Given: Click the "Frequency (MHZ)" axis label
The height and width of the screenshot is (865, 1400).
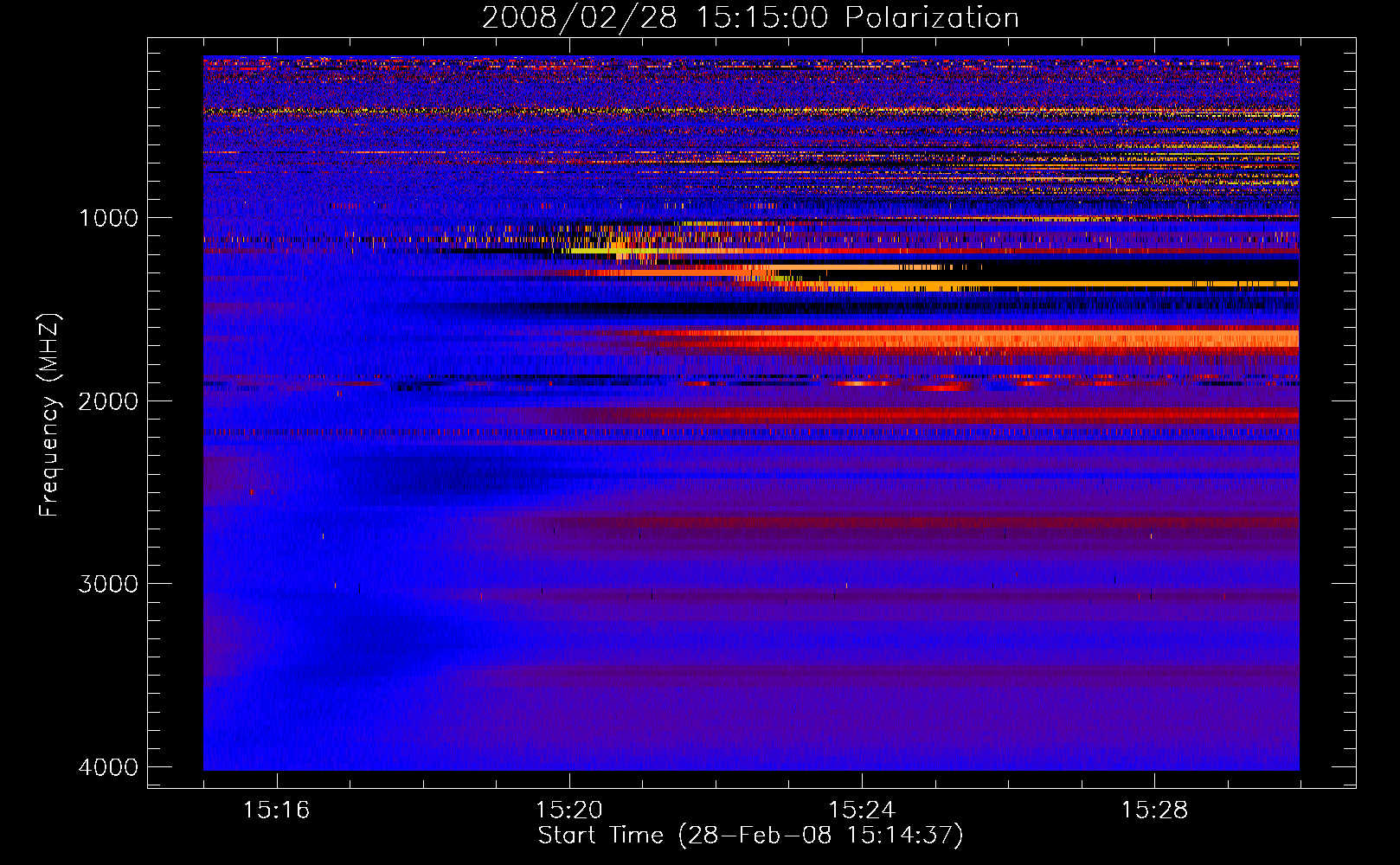Looking at the screenshot, I should point(49,415).
